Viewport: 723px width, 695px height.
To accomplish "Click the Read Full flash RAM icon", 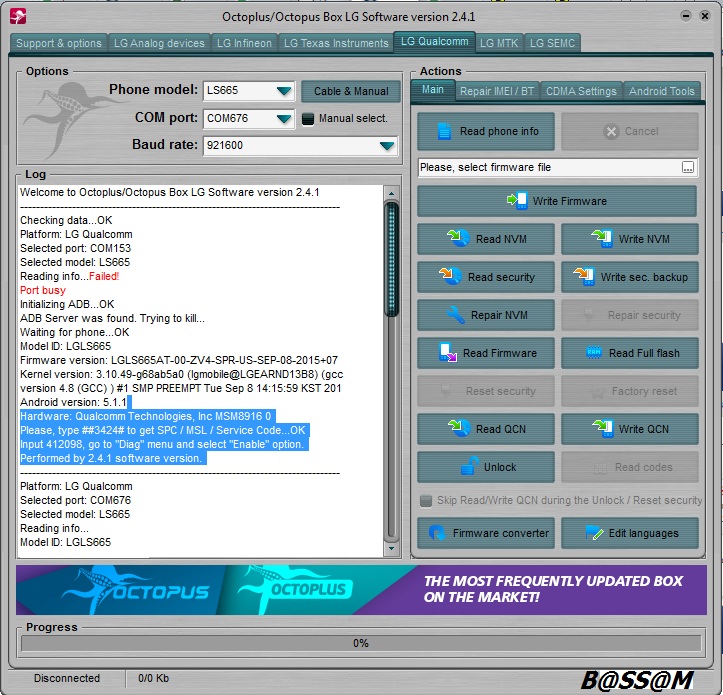I will coord(593,353).
